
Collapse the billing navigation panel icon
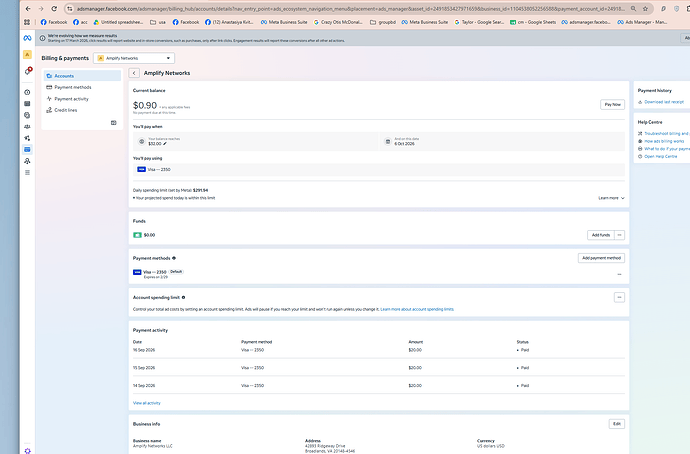tap(114, 123)
